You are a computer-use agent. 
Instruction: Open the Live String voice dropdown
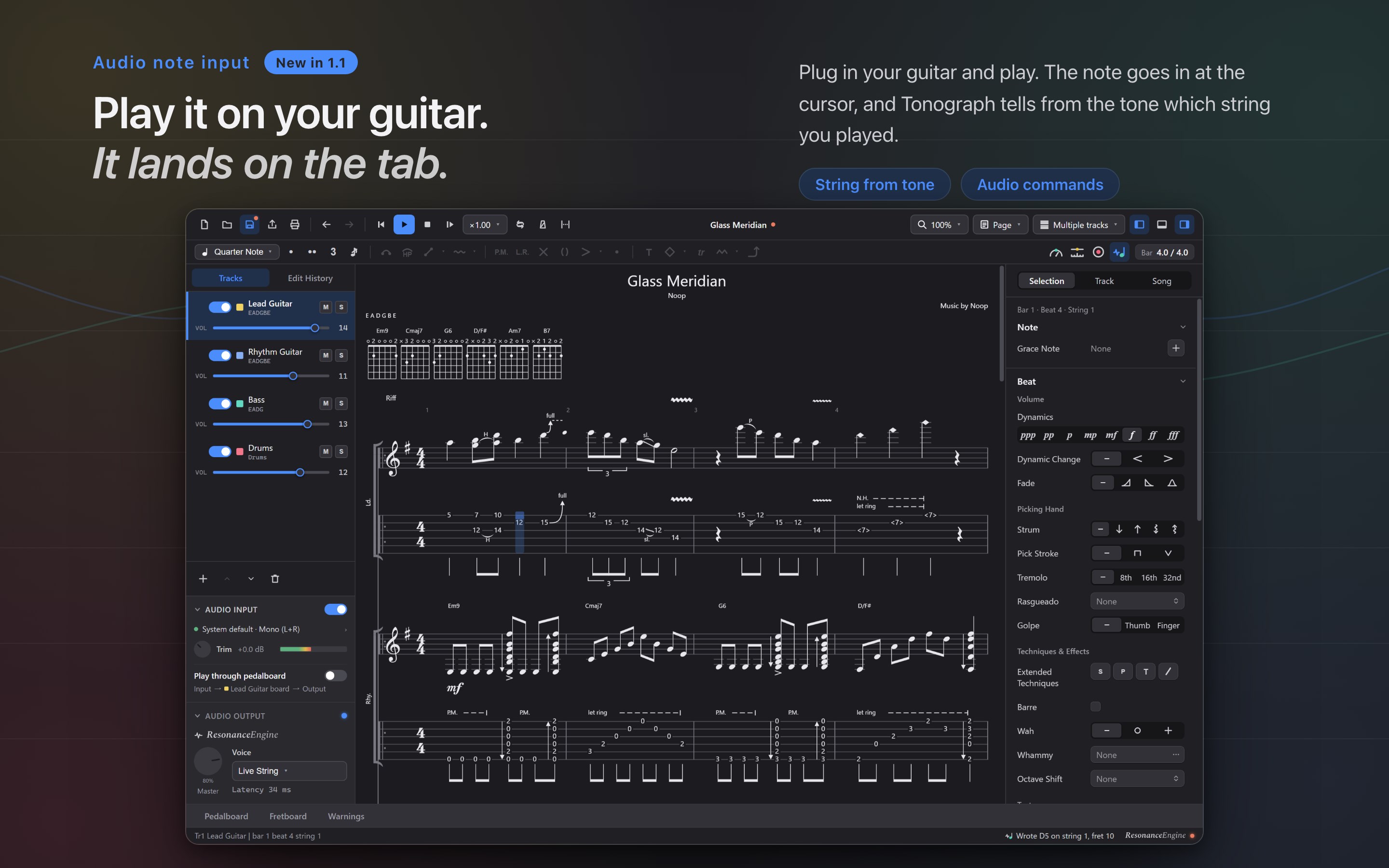[289, 771]
